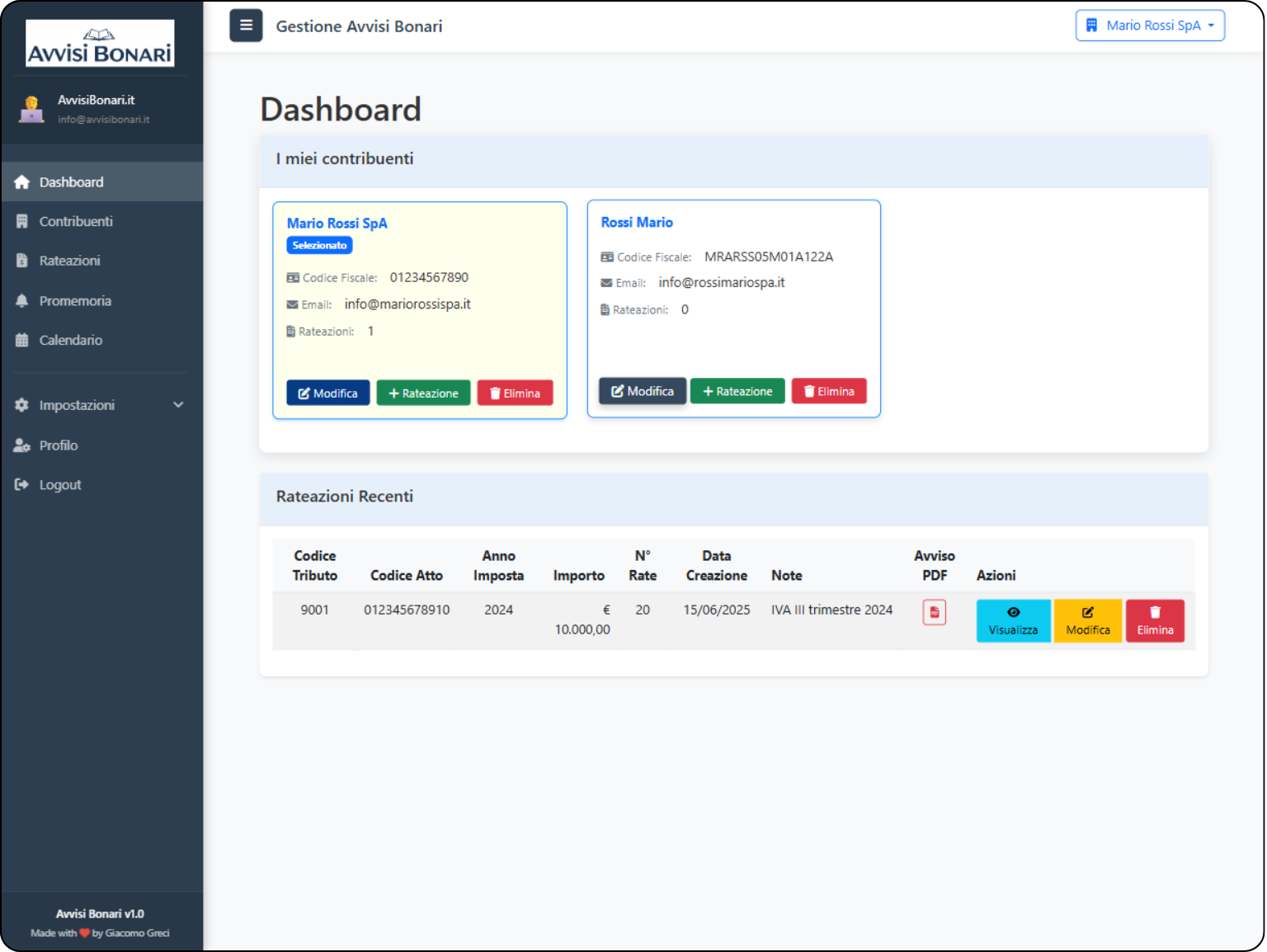Open the Mario Rossi SpA taxpayer dropdown

coord(1150,26)
